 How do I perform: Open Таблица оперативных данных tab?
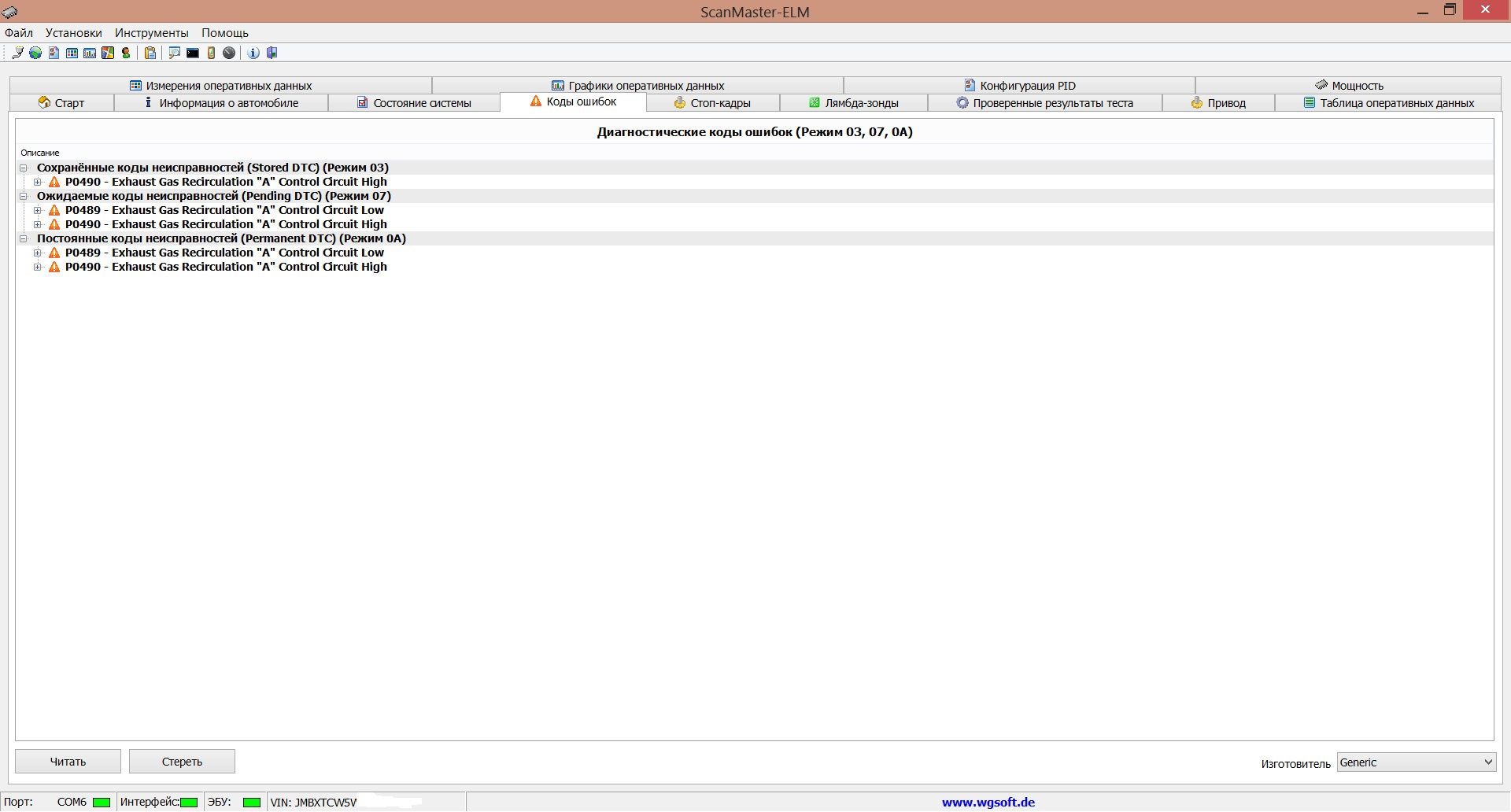1389,103
